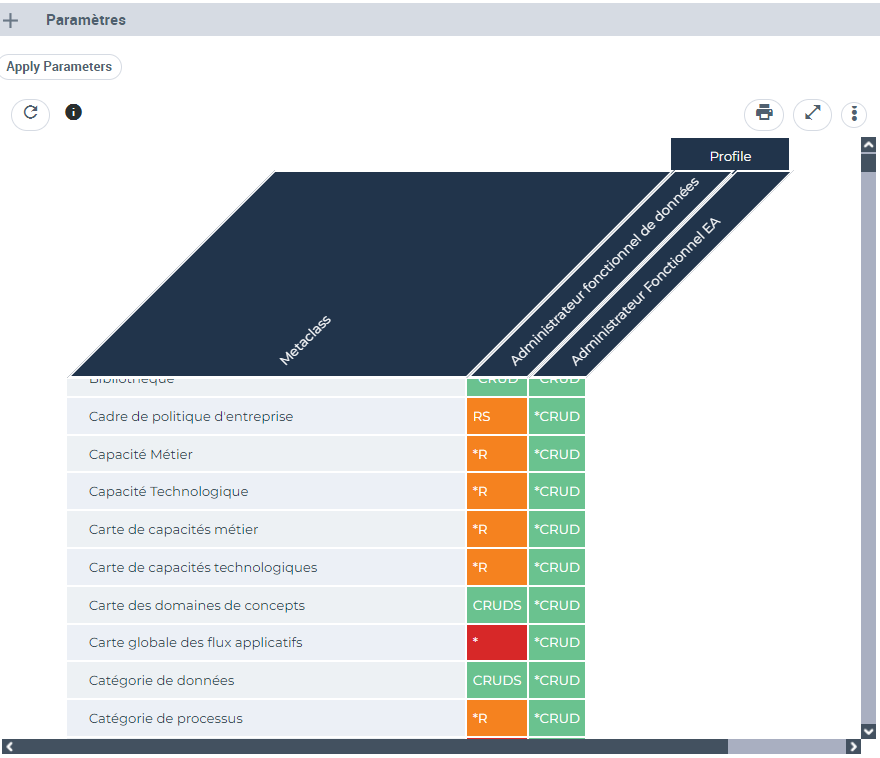Select the Capacité Métier row label

(141, 454)
